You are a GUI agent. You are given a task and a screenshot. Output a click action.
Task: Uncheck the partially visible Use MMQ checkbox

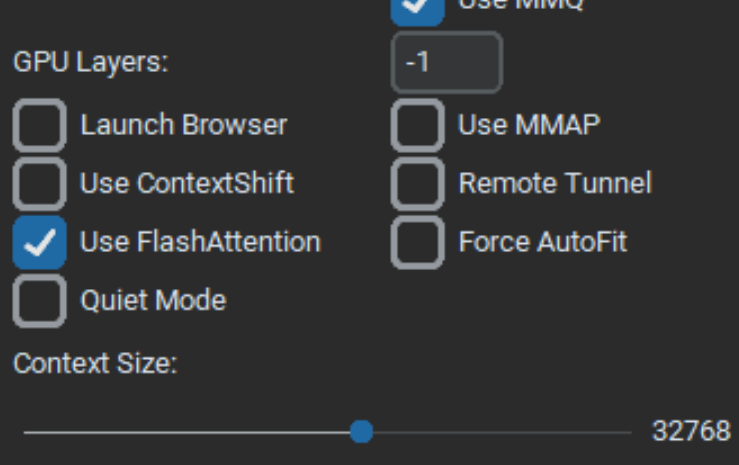pyautogui.click(x=418, y=10)
